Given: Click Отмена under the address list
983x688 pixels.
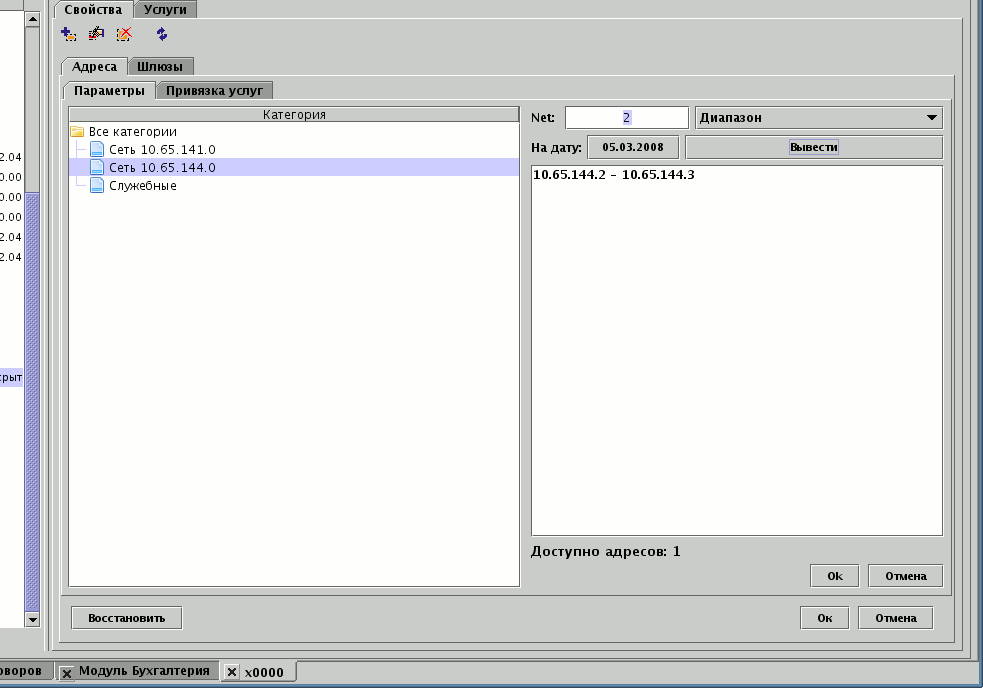Looking at the screenshot, I should (905, 576).
